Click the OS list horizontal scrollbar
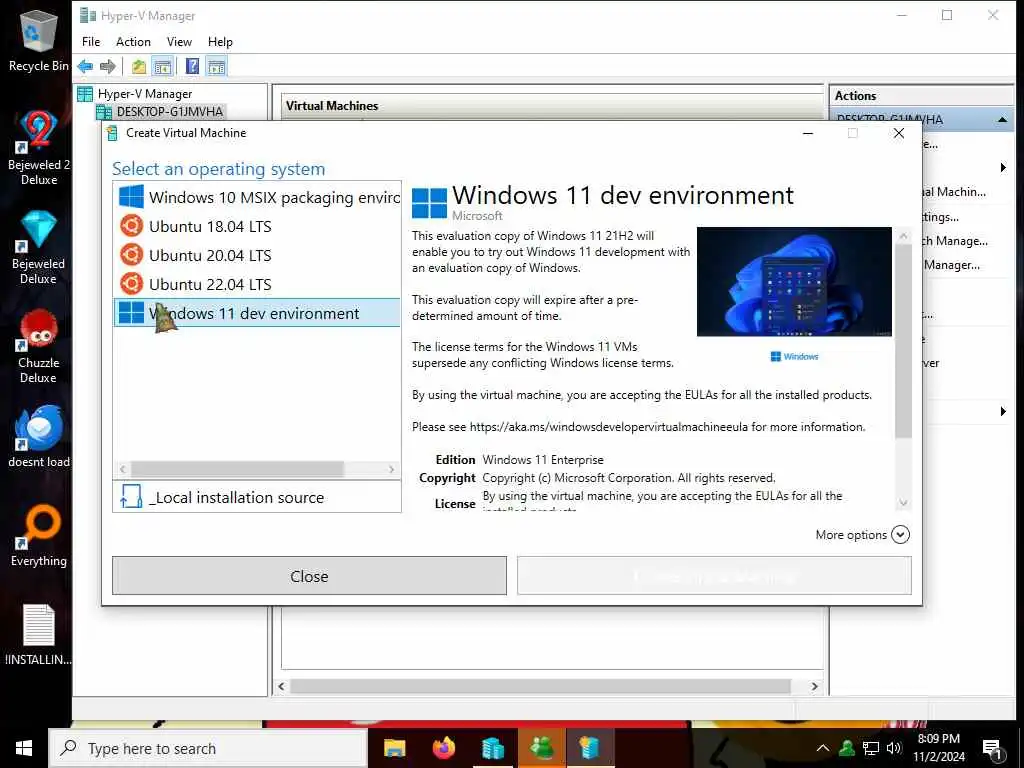 click(237, 469)
